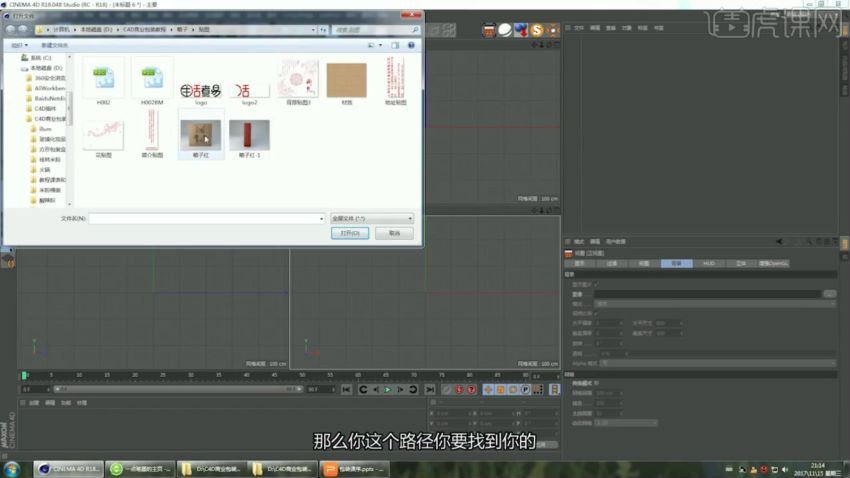The image size is (850, 478).
Task: Toggle point level animation dotted icon
Action: pyautogui.click(x=538, y=389)
